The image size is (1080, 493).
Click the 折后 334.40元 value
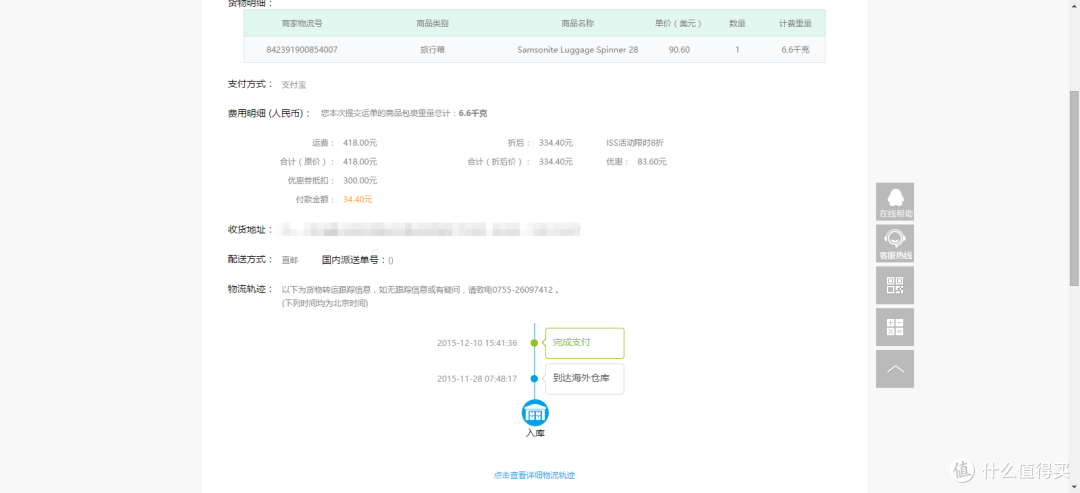pos(556,143)
